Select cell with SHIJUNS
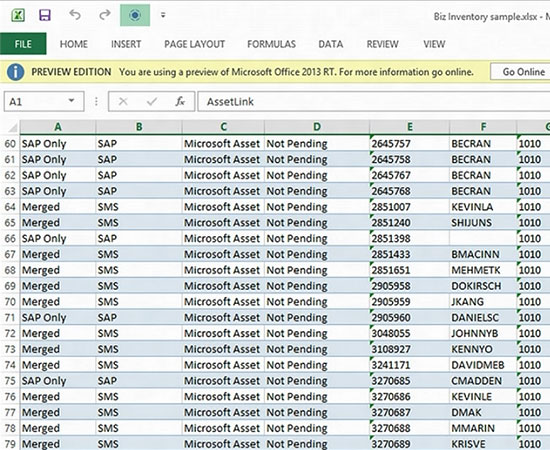The height and width of the screenshot is (450, 550). point(483,223)
